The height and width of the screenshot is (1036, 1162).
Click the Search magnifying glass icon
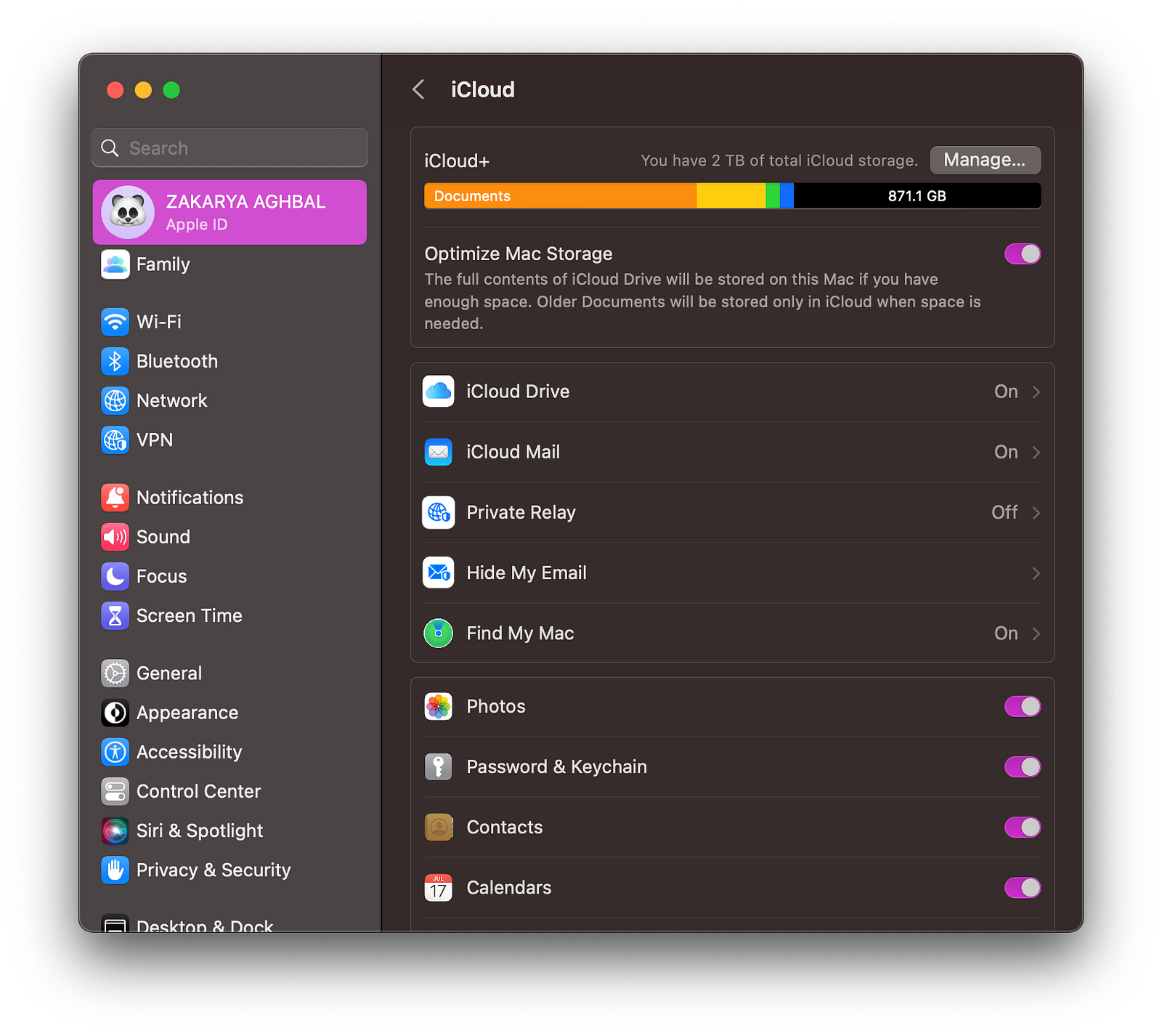110,148
